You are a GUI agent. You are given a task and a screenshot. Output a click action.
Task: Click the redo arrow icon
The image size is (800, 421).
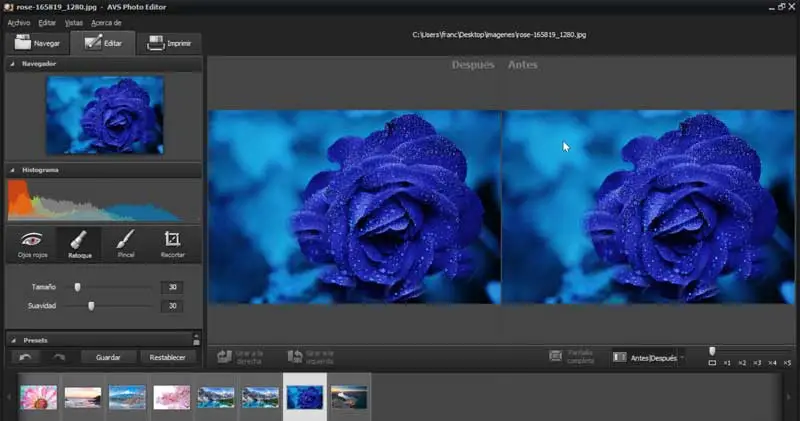[x=59, y=357]
